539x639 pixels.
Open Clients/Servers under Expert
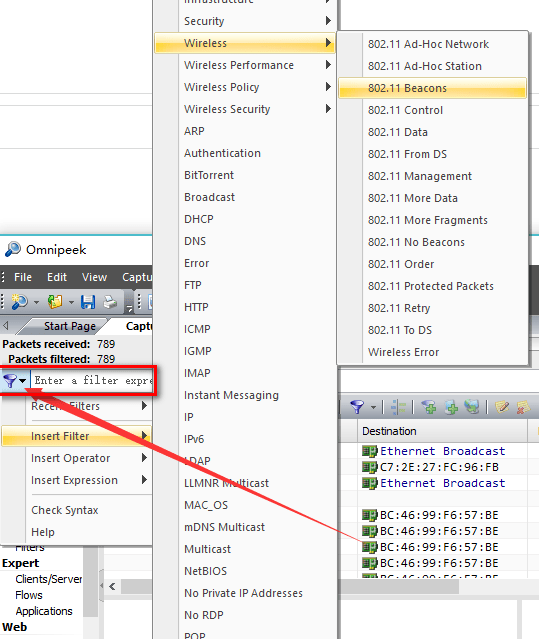tap(48, 579)
